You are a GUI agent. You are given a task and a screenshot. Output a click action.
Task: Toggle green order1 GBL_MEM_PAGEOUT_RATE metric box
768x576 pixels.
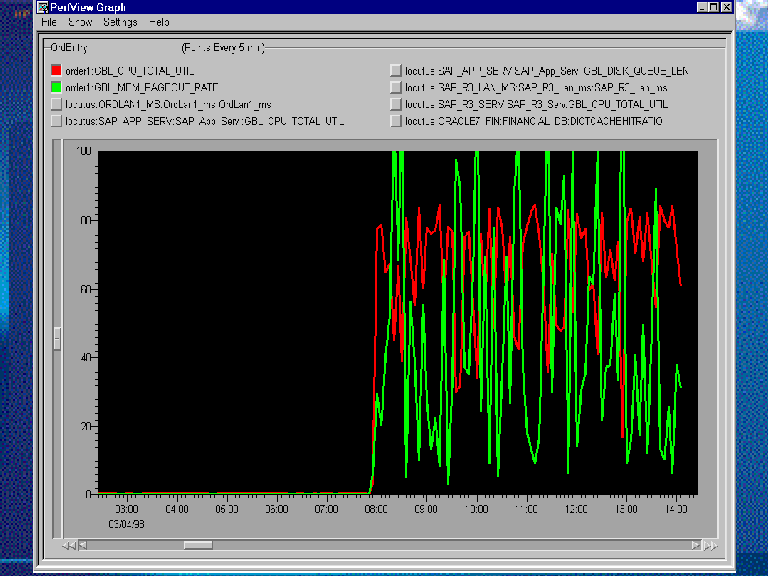[56, 87]
